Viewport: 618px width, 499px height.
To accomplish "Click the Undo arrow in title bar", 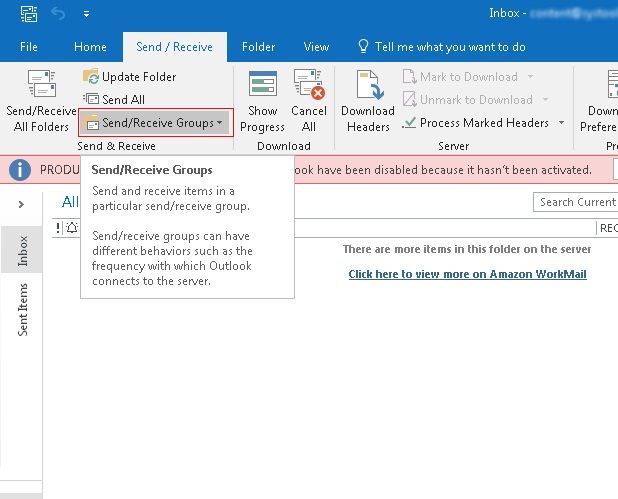I will [x=58, y=14].
